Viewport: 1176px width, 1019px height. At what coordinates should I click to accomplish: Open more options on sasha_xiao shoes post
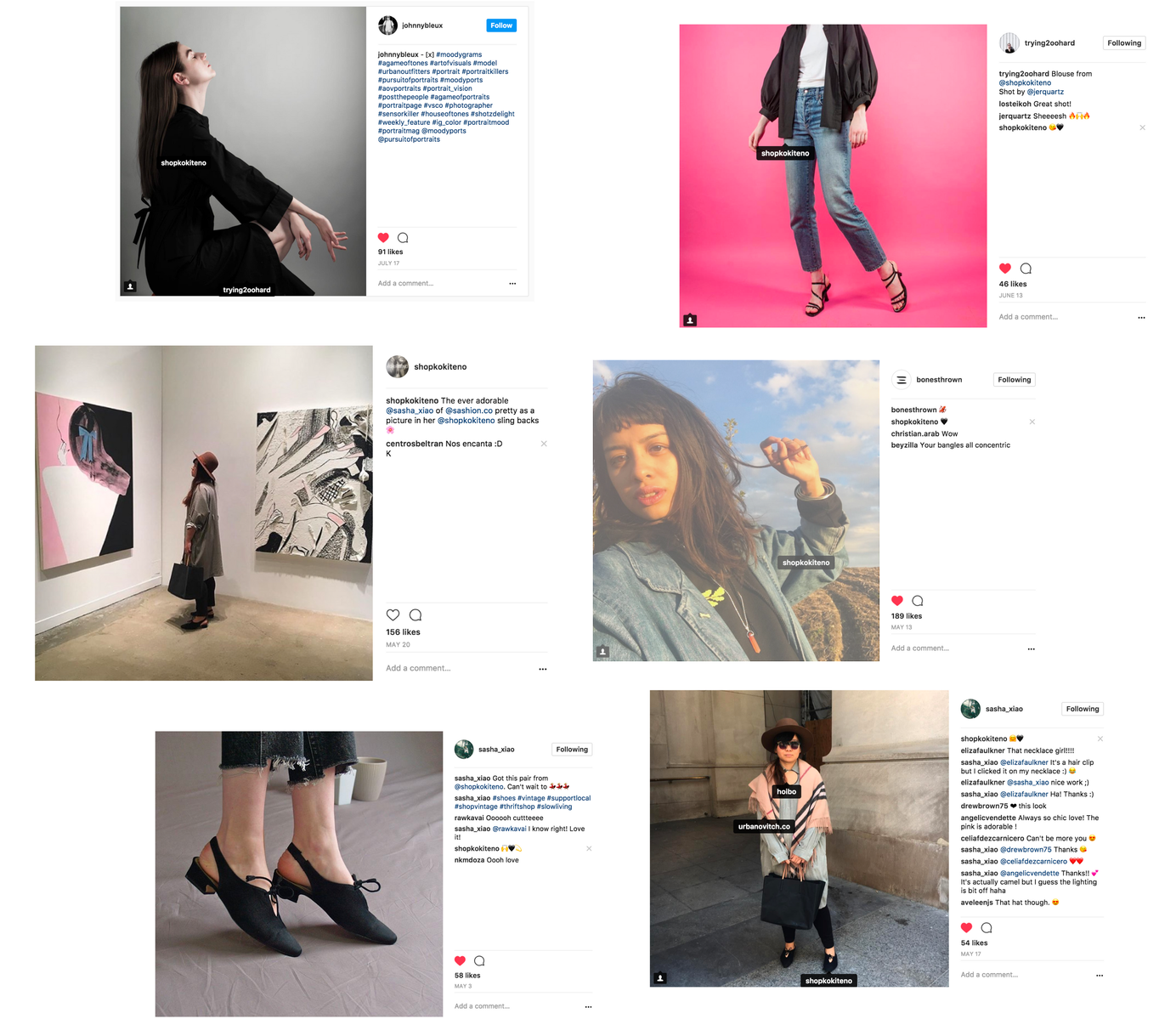pos(588,1006)
